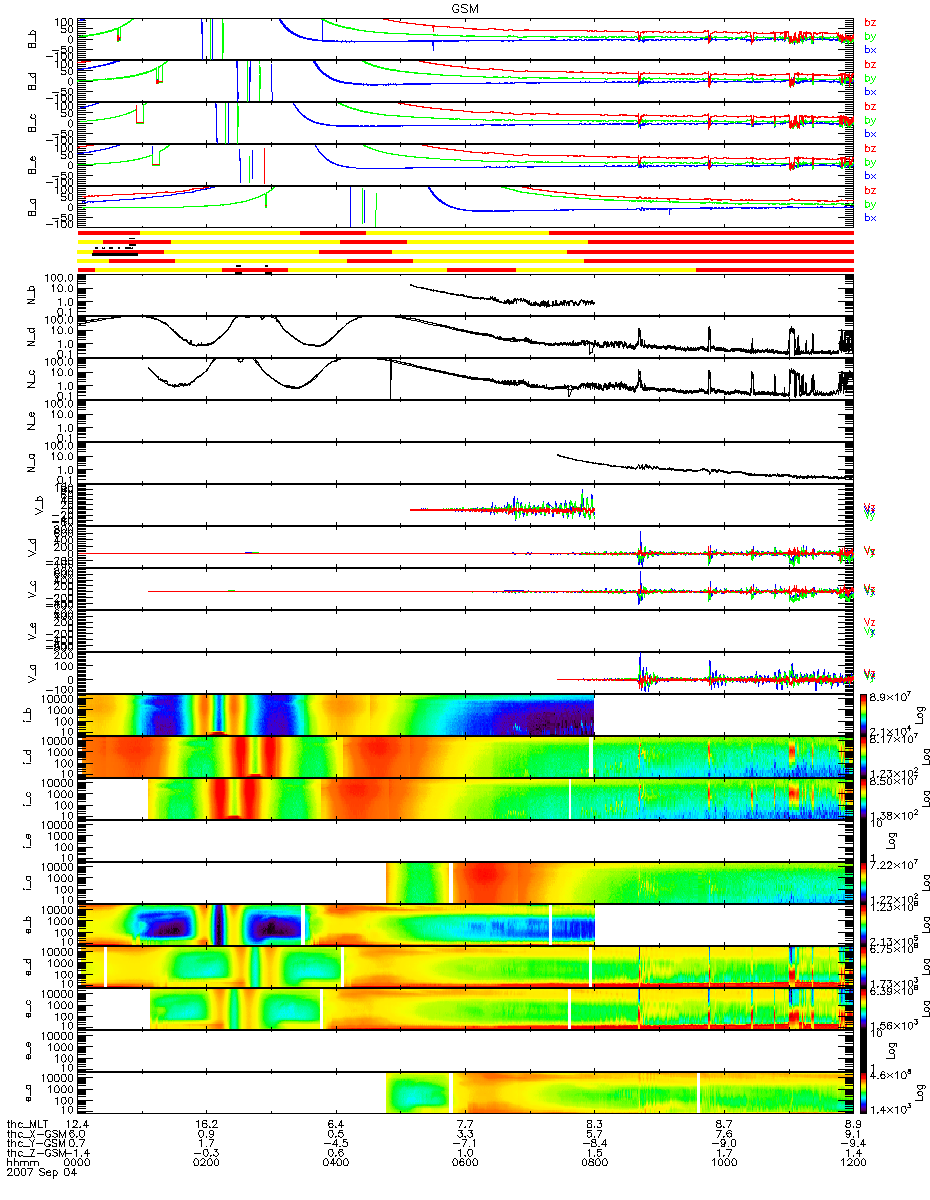Click the bz legend label of panel B_b
This screenshot has height=1200, width=930.
pos(870,22)
